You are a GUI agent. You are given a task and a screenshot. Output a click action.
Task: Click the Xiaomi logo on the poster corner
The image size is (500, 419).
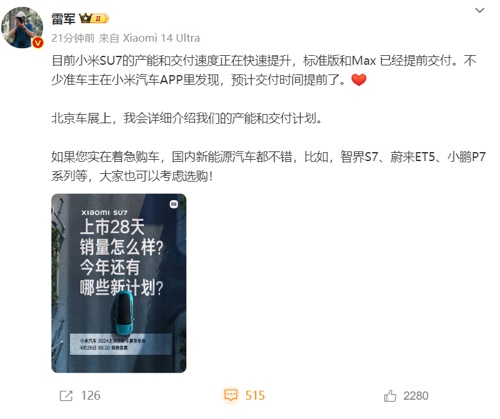point(174,204)
